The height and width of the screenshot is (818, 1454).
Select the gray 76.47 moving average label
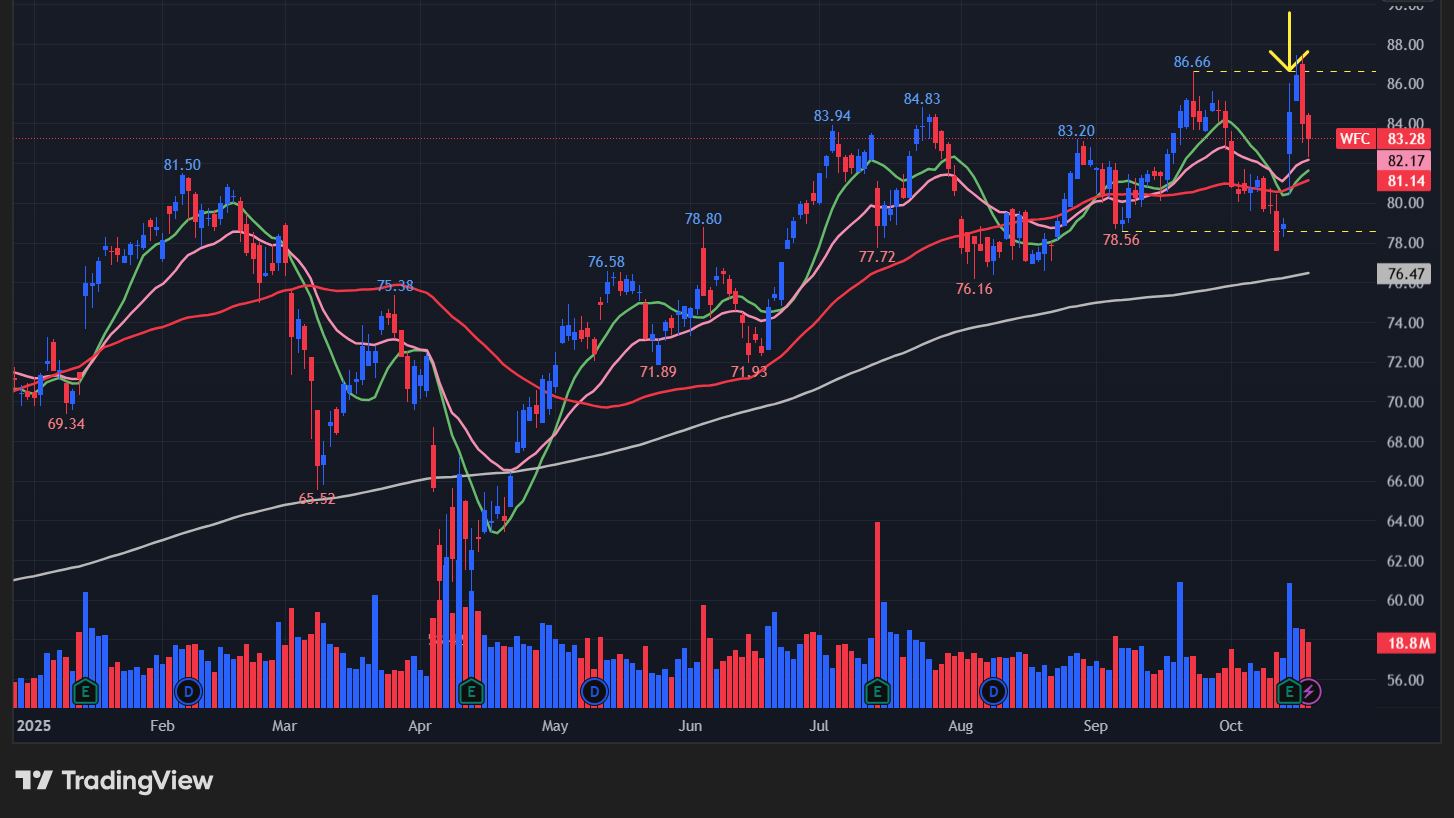pos(1406,273)
